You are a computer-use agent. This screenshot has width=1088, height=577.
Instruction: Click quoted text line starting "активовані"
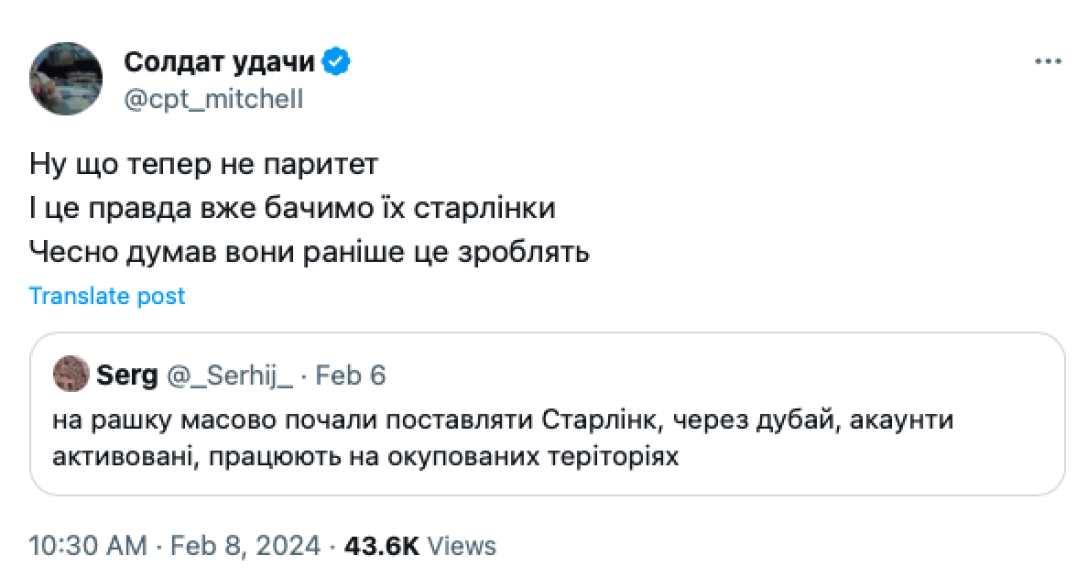[366, 457]
